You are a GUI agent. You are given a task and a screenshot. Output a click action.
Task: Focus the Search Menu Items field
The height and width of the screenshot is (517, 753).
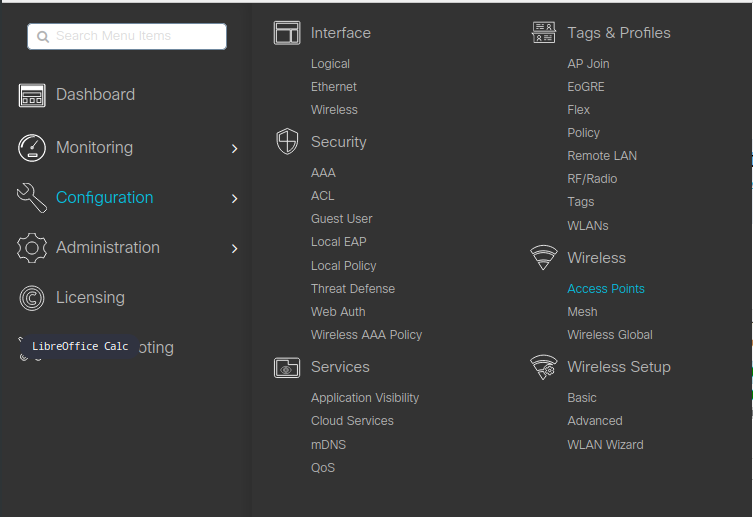click(127, 36)
